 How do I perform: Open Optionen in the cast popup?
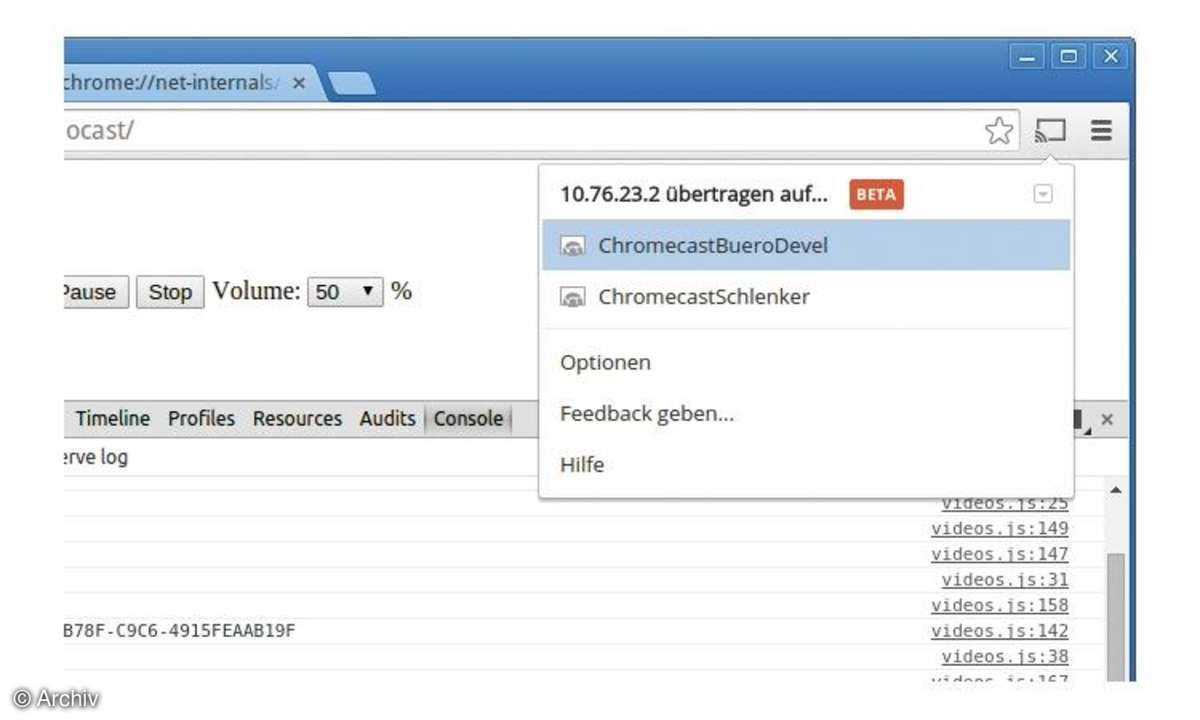coord(605,362)
